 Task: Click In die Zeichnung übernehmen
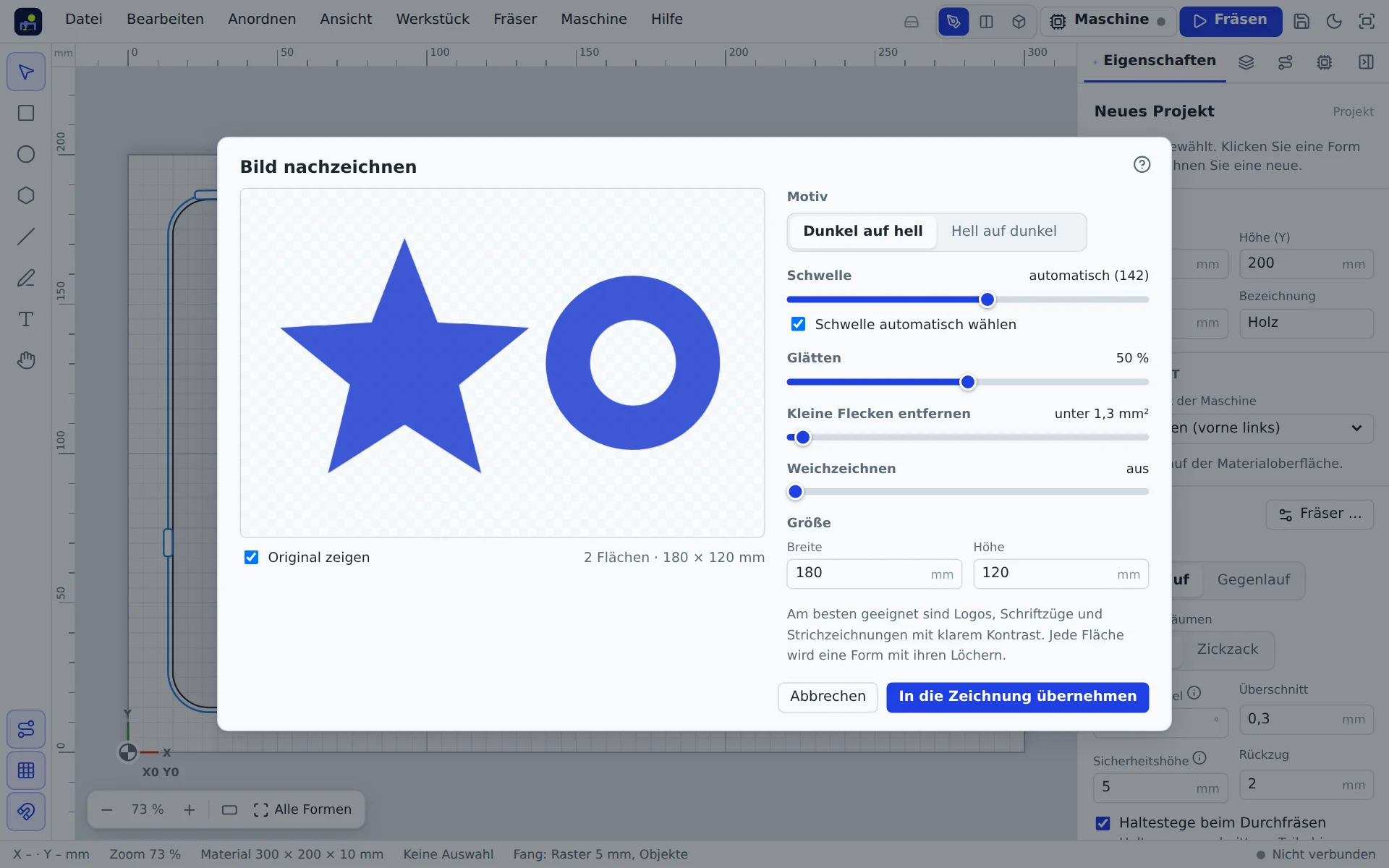click(1017, 697)
